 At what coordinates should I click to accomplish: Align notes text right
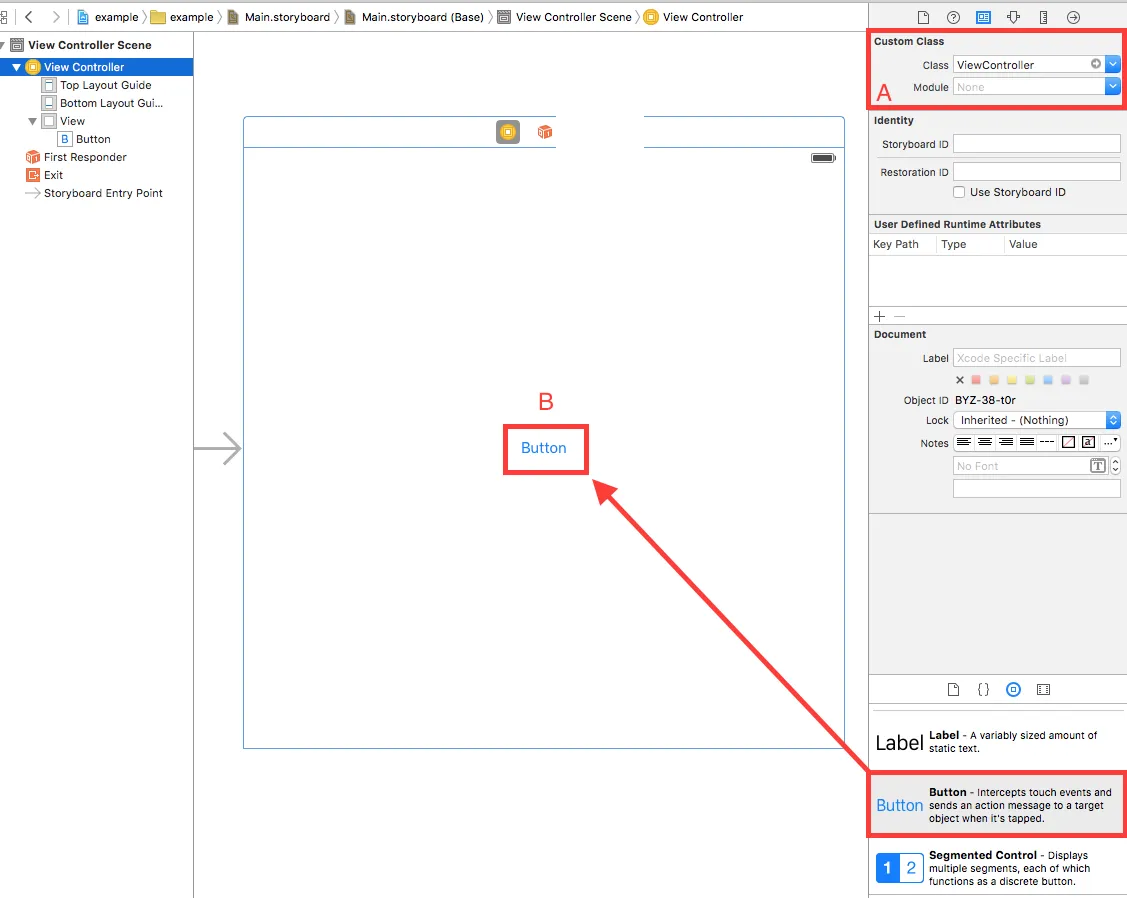click(x=1006, y=442)
